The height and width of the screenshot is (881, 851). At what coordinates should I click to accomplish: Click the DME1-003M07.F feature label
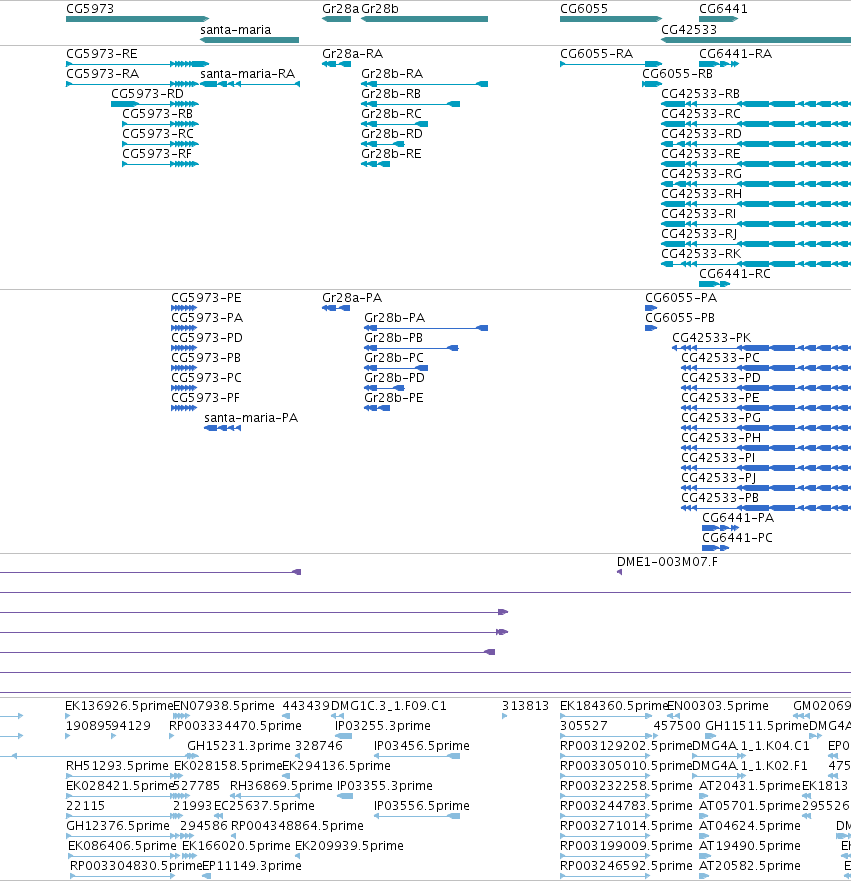(667, 562)
